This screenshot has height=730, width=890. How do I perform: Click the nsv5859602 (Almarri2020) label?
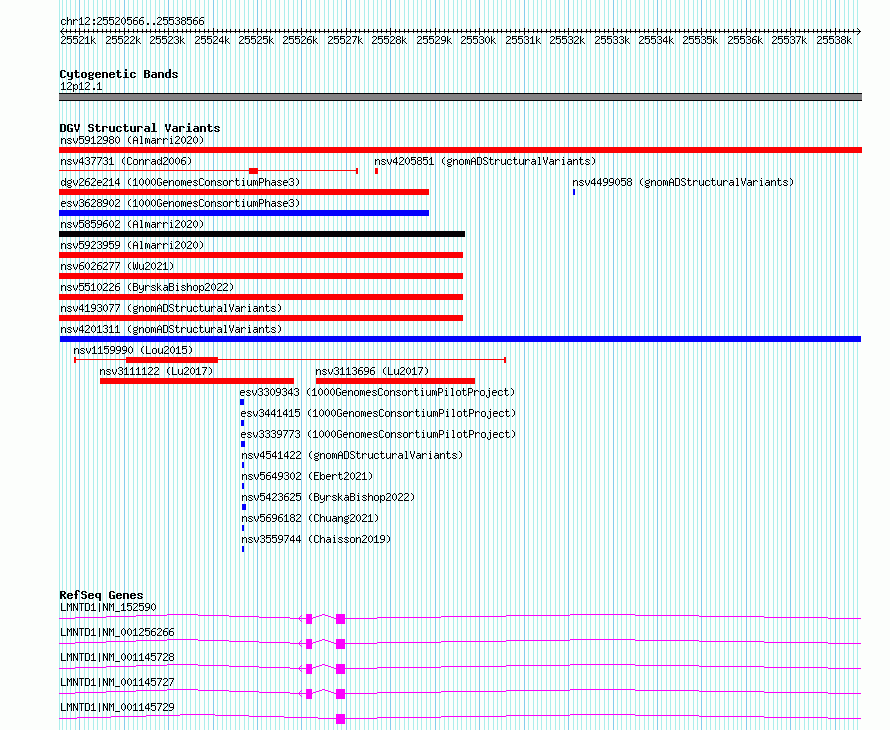pyautogui.click(x=132, y=224)
